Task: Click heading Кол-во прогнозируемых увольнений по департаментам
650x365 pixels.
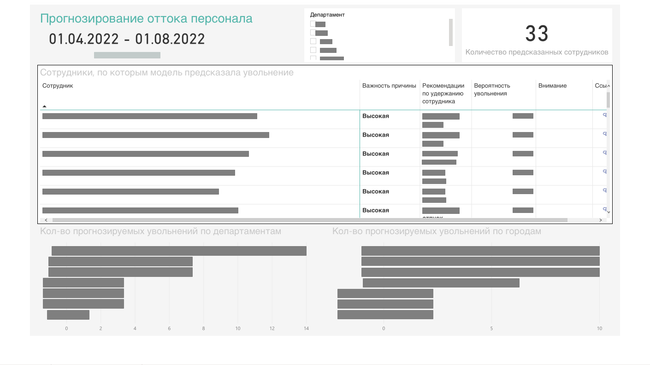Action: click(x=160, y=231)
